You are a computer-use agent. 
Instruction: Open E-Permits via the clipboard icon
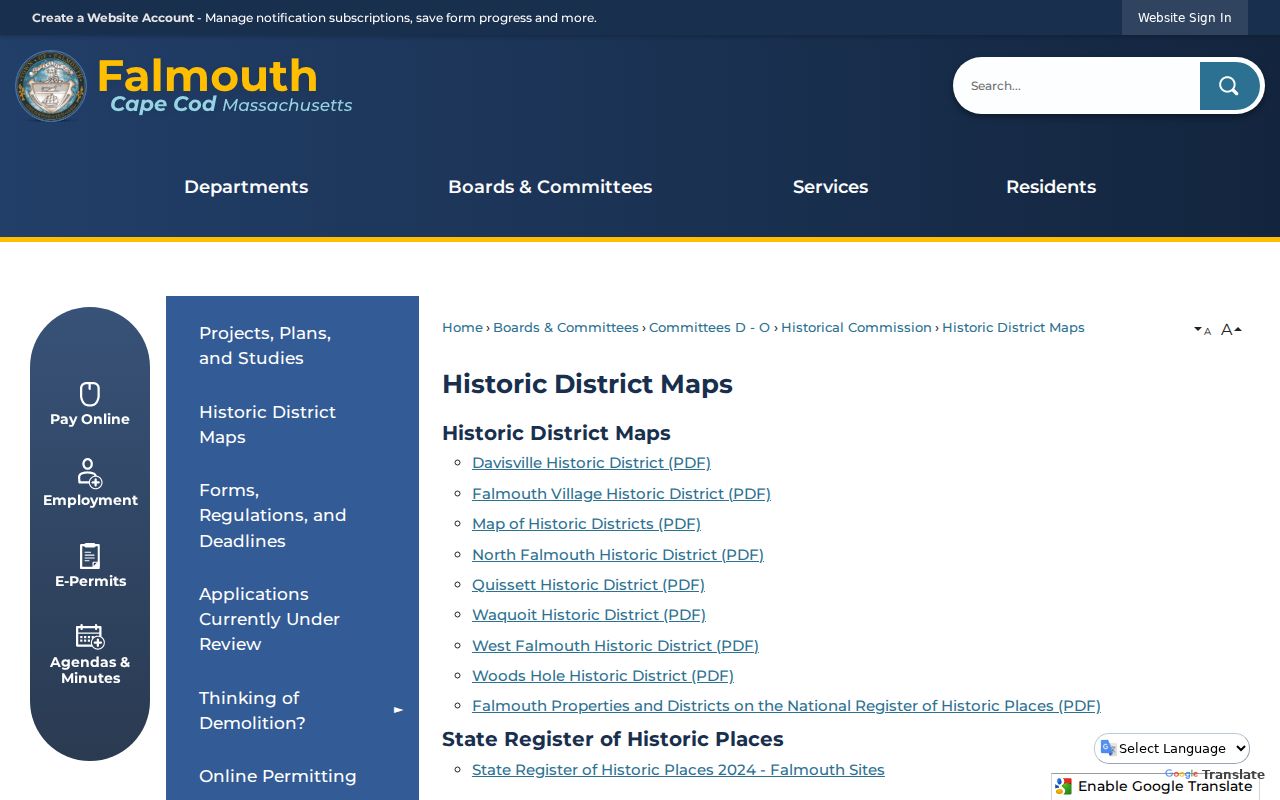point(90,556)
